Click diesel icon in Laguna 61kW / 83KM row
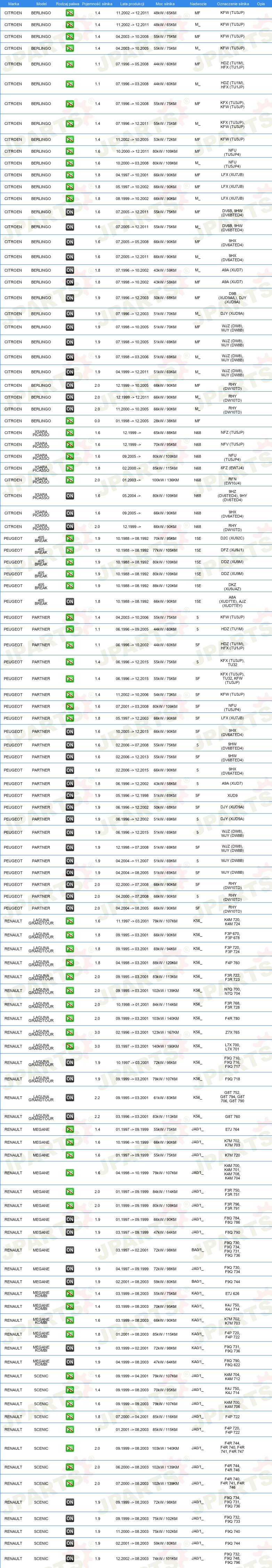This screenshot has height=1568, width=272. (x=70, y=1098)
